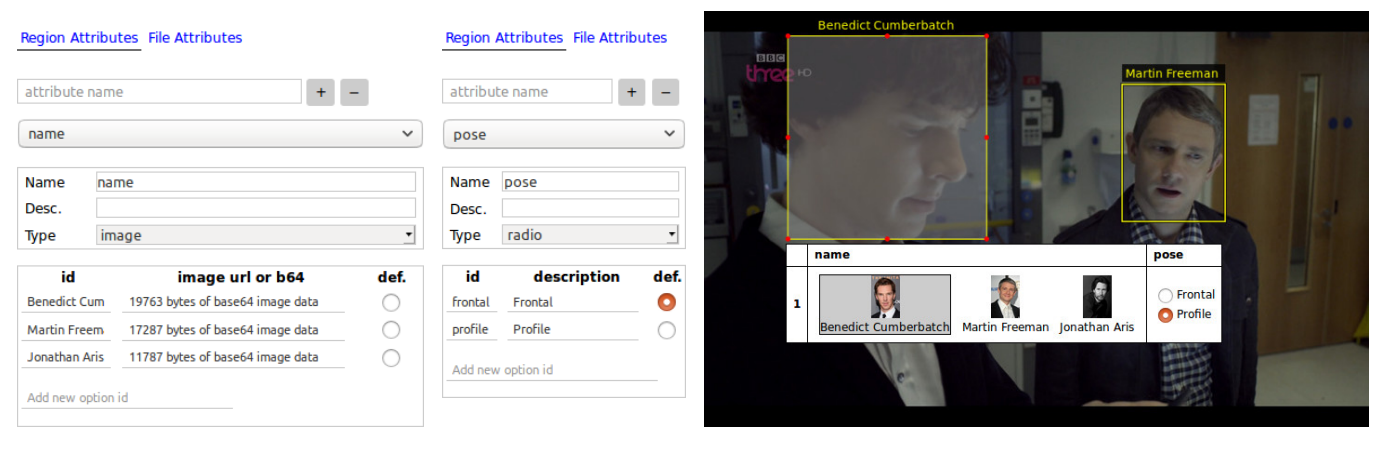1374x456 pixels.
Task: Open Region Attributes tab in left panel
Action: pyautogui.click(x=79, y=38)
